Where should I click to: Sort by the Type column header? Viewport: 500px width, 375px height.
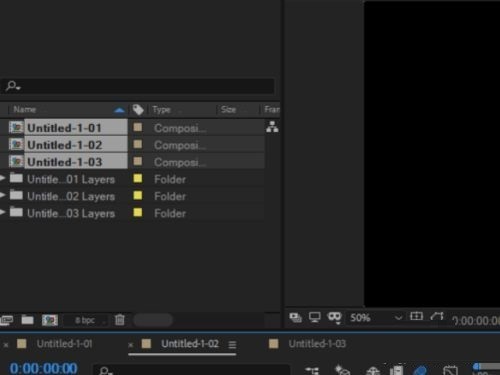point(161,109)
